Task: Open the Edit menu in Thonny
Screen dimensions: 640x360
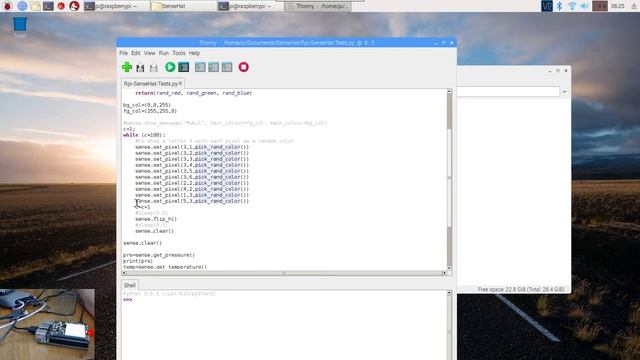Action: click(136, 53)
